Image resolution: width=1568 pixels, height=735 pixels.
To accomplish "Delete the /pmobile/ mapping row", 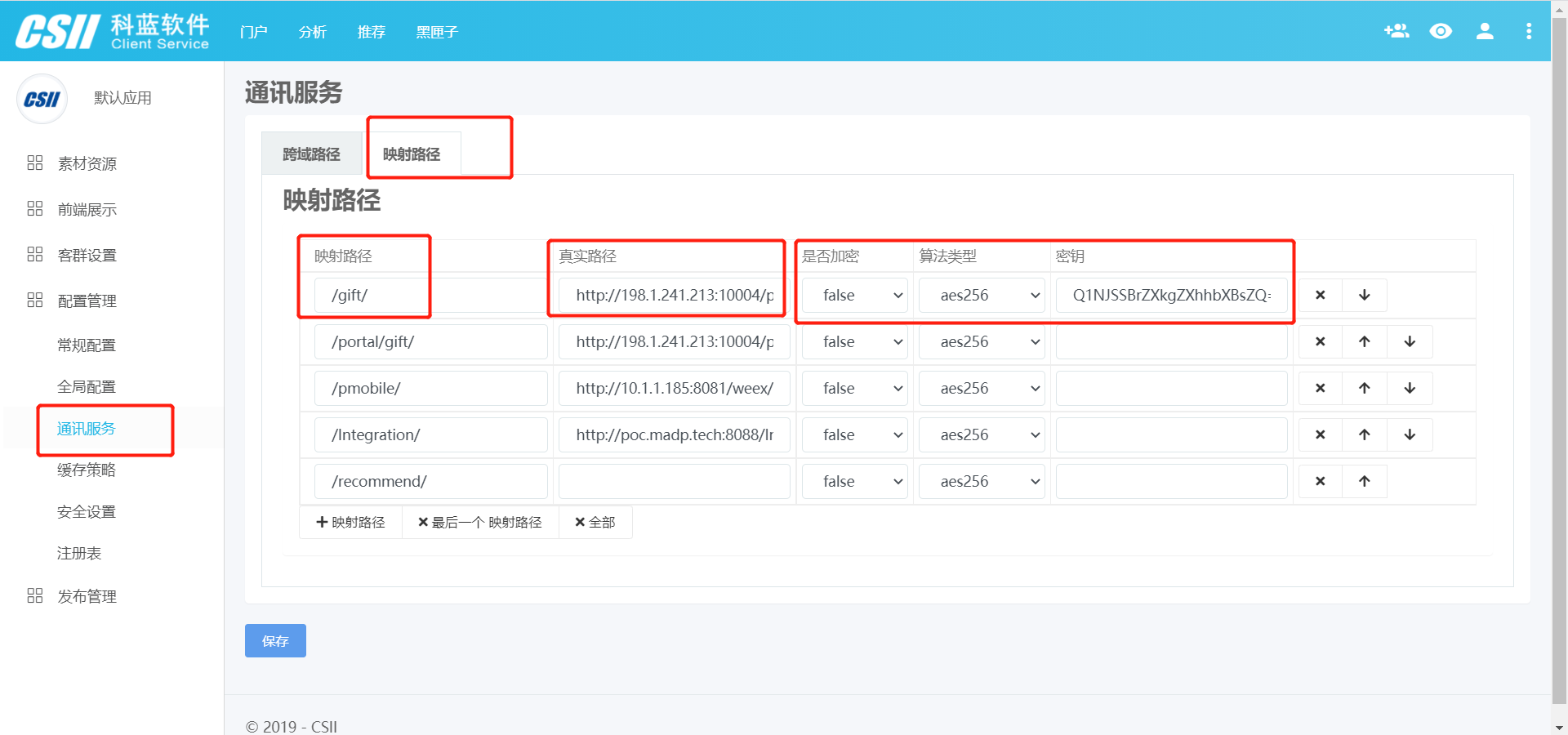I will coord(1321,388).
